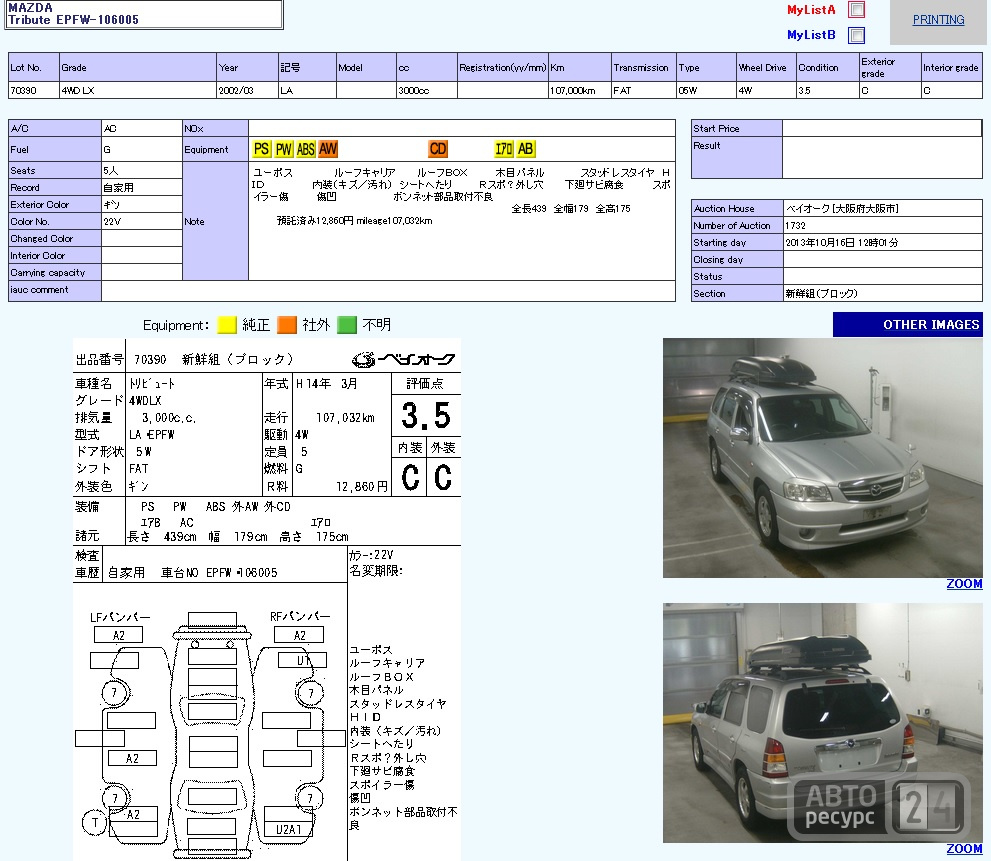This screenshot has width=991, height=861.
Task: Click the Km value 107,000km
Action: [x=573, y=90]
